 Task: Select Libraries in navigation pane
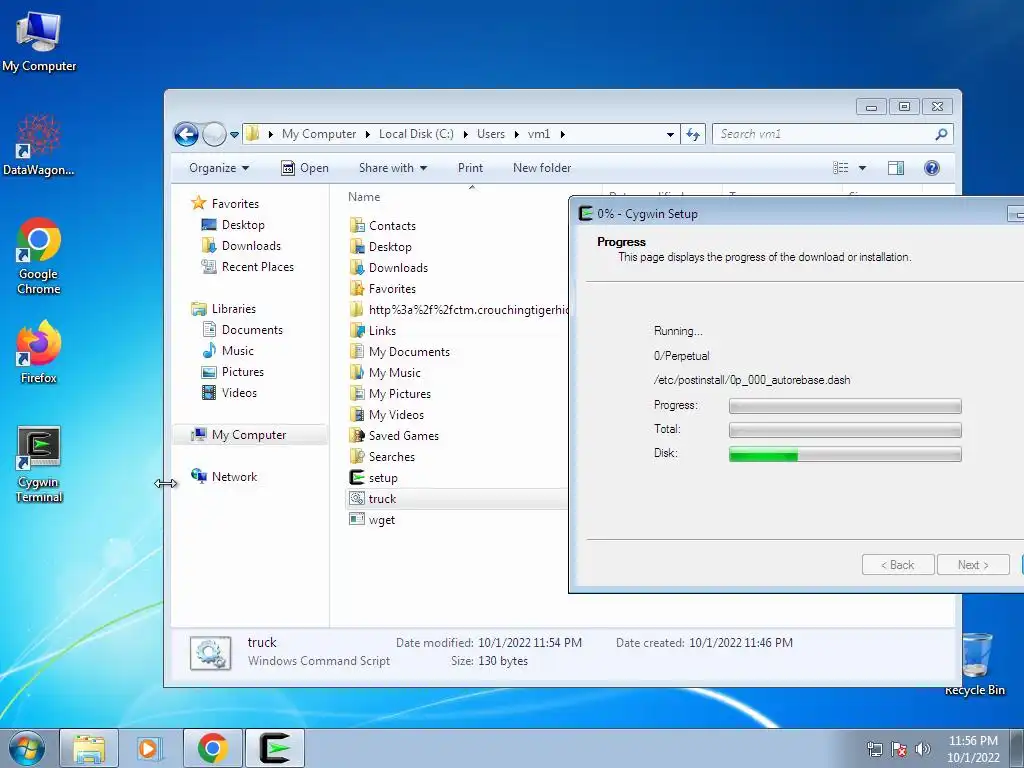tap(223, 309)
